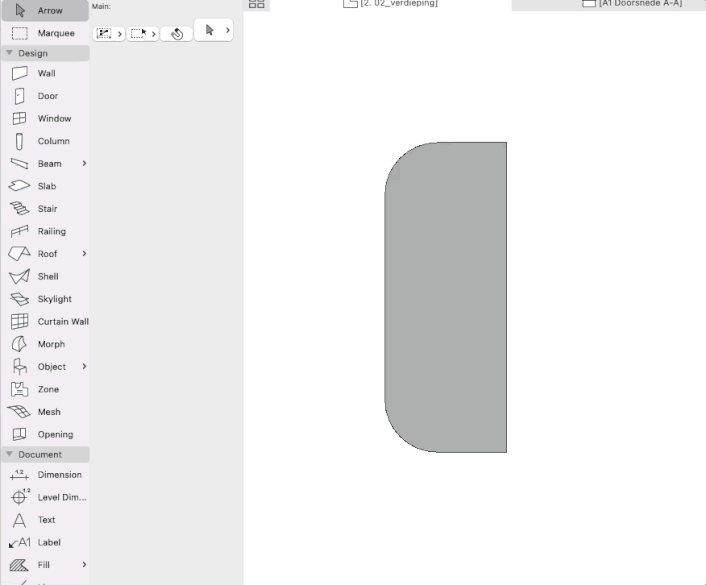Open the tab overview grid icon

[x=257, y=4]
